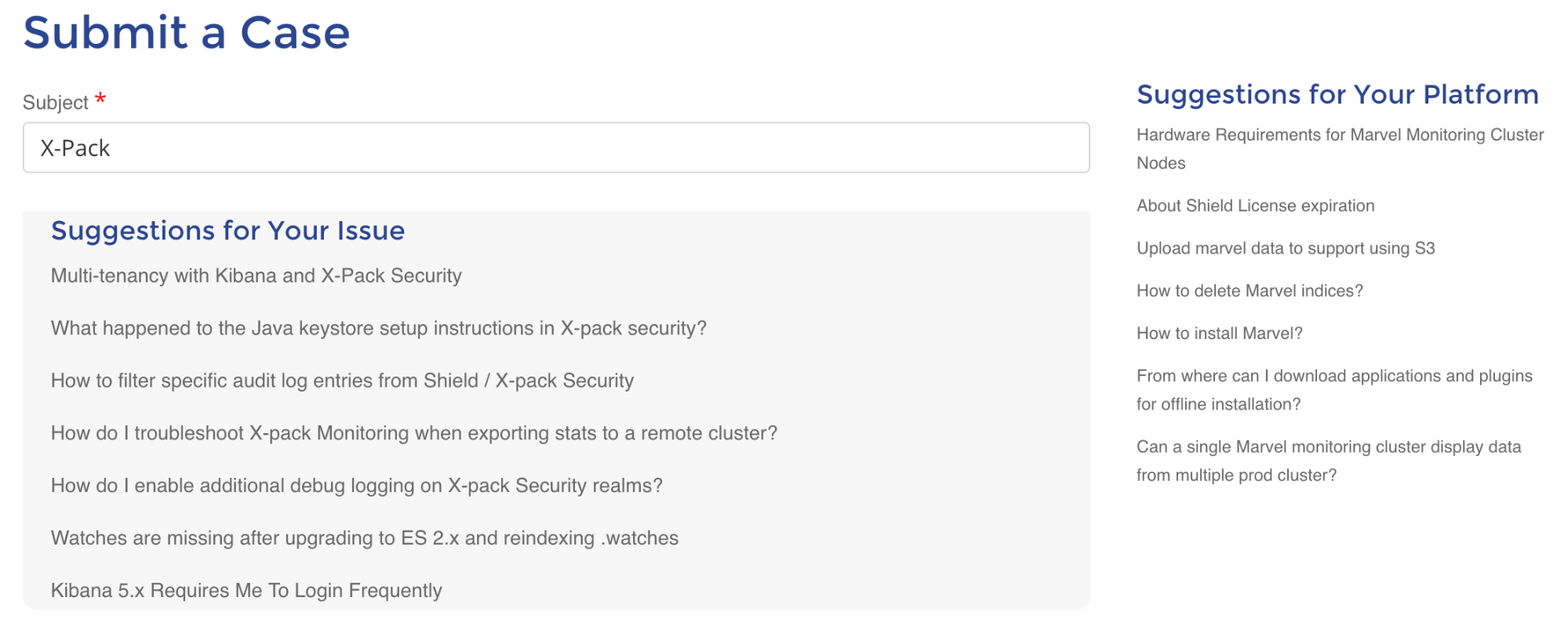
Task: Open "Kibana 5.x Requires Me To Login Frequently"
Action: point(246,590)
